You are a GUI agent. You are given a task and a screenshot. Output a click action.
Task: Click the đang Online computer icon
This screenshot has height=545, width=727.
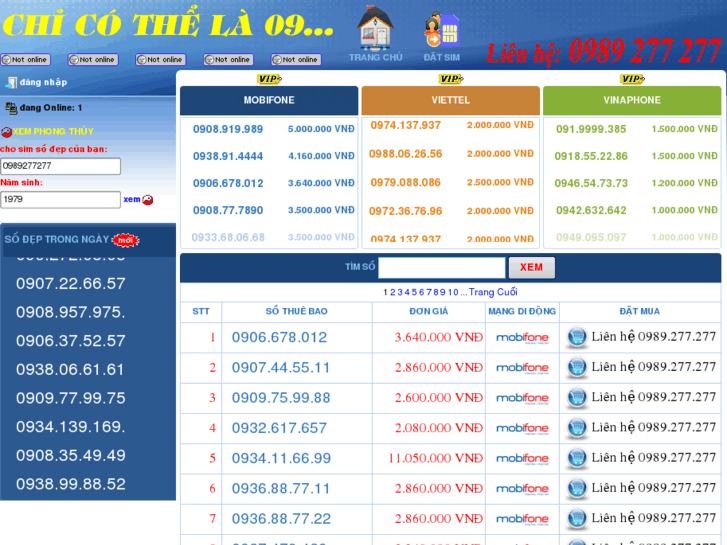click(11, 108)
